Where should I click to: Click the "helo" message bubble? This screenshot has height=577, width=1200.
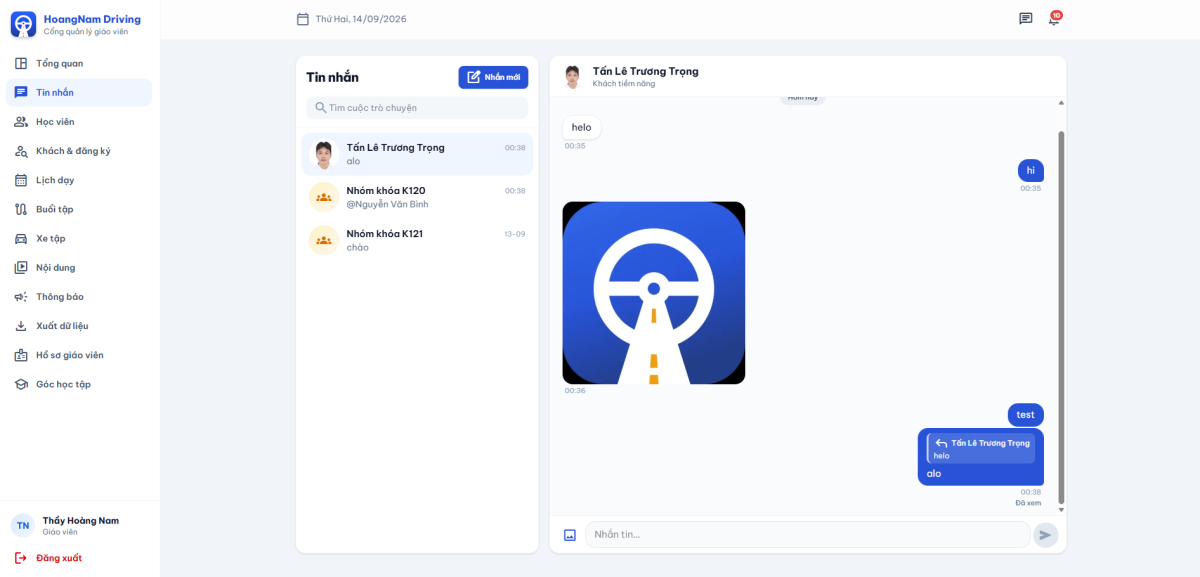[582, 127]
